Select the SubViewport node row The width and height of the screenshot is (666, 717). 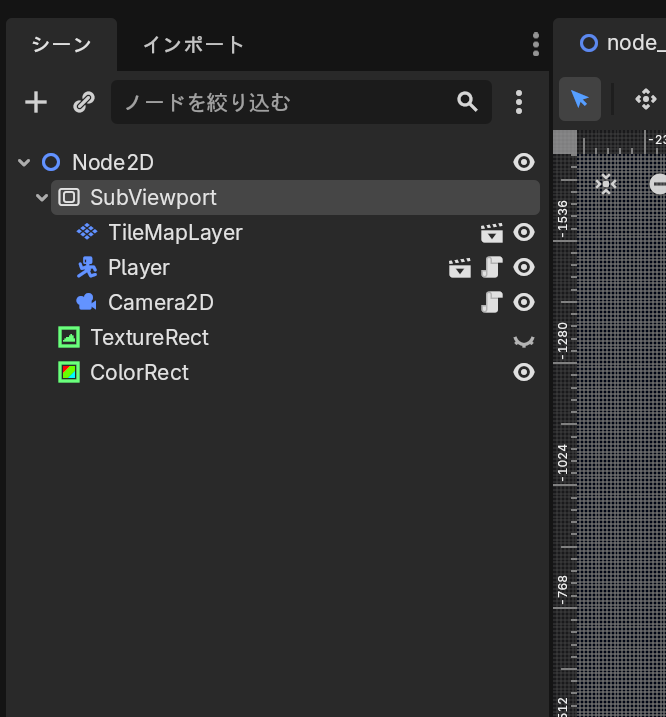click(x=295, y=198)
